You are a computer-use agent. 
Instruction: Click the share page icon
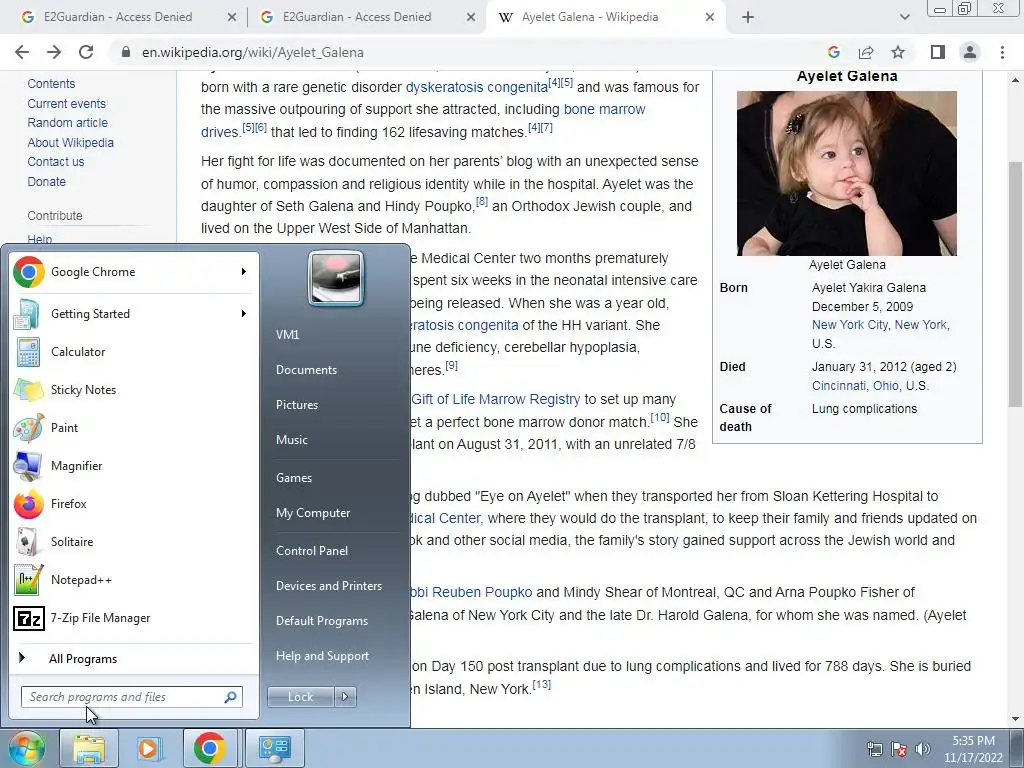click(x=866, y=52)
